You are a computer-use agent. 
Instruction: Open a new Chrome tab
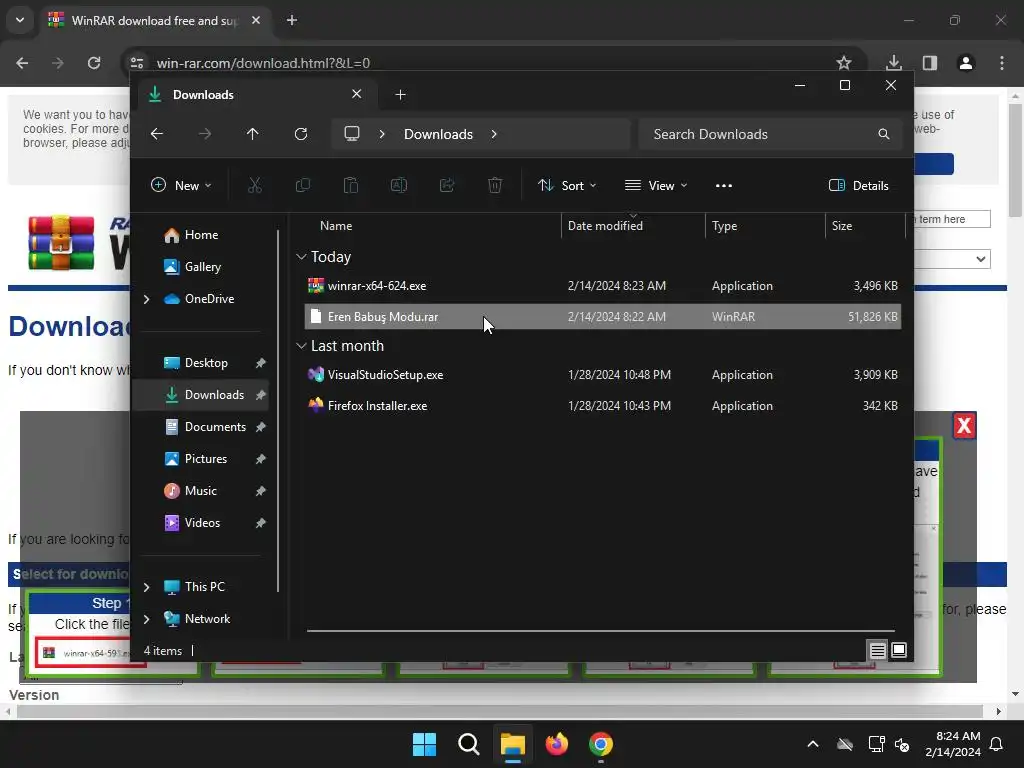coord(292,20)
